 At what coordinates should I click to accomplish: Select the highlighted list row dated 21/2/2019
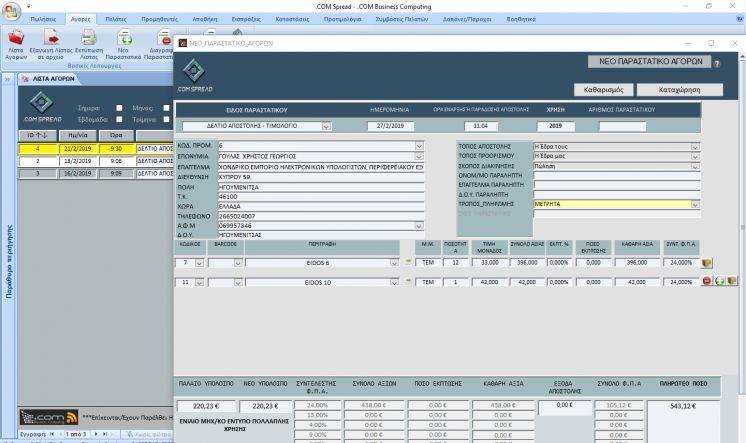click(x=96, y=149)
